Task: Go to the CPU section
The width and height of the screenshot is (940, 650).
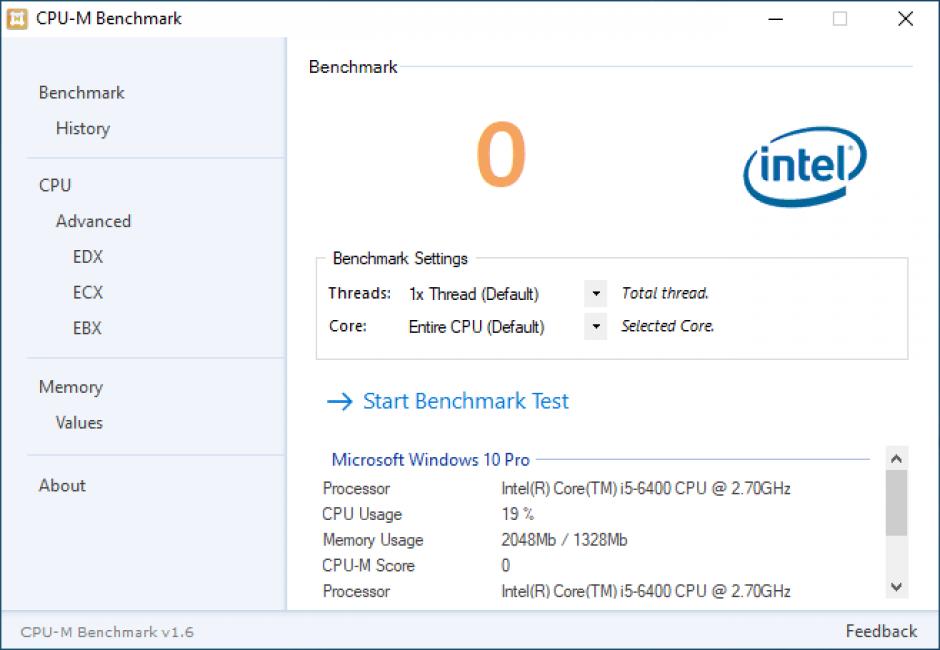Action: pos(55,185)
